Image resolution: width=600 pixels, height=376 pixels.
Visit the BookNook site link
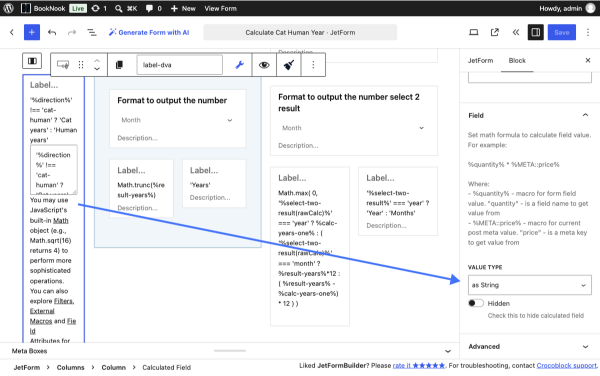43,8
